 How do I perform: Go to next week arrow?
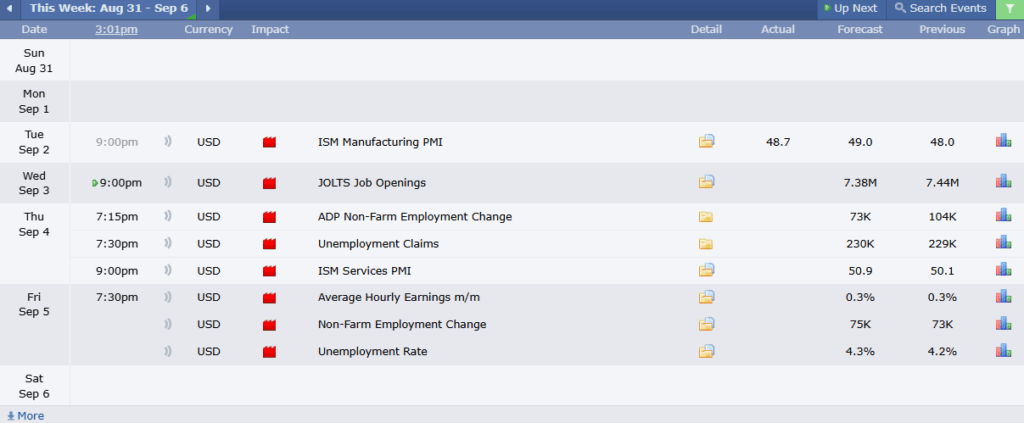208,9
